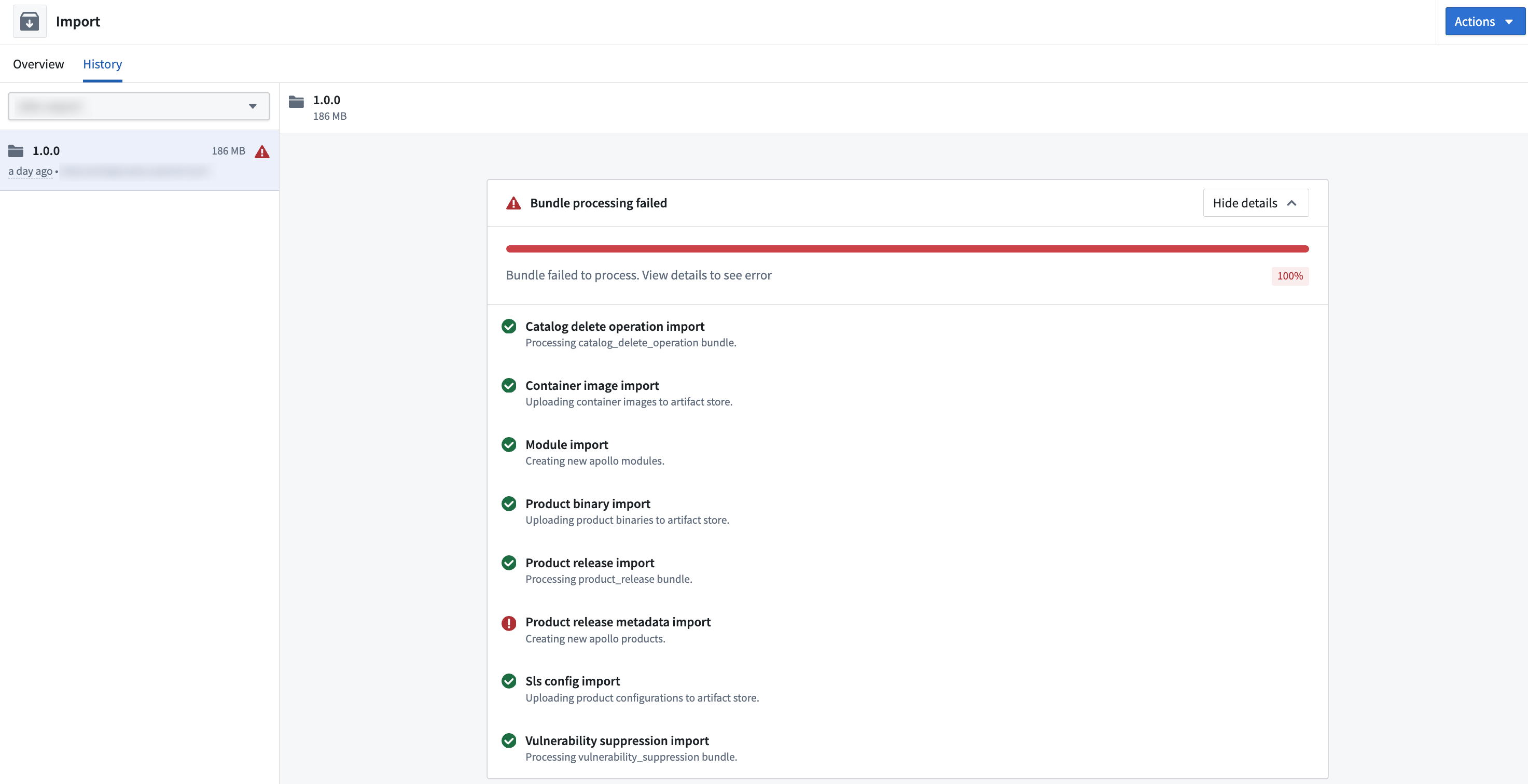Select the History tab
The width and height of the screenshot is (1528, 784).
coord(103,64)
